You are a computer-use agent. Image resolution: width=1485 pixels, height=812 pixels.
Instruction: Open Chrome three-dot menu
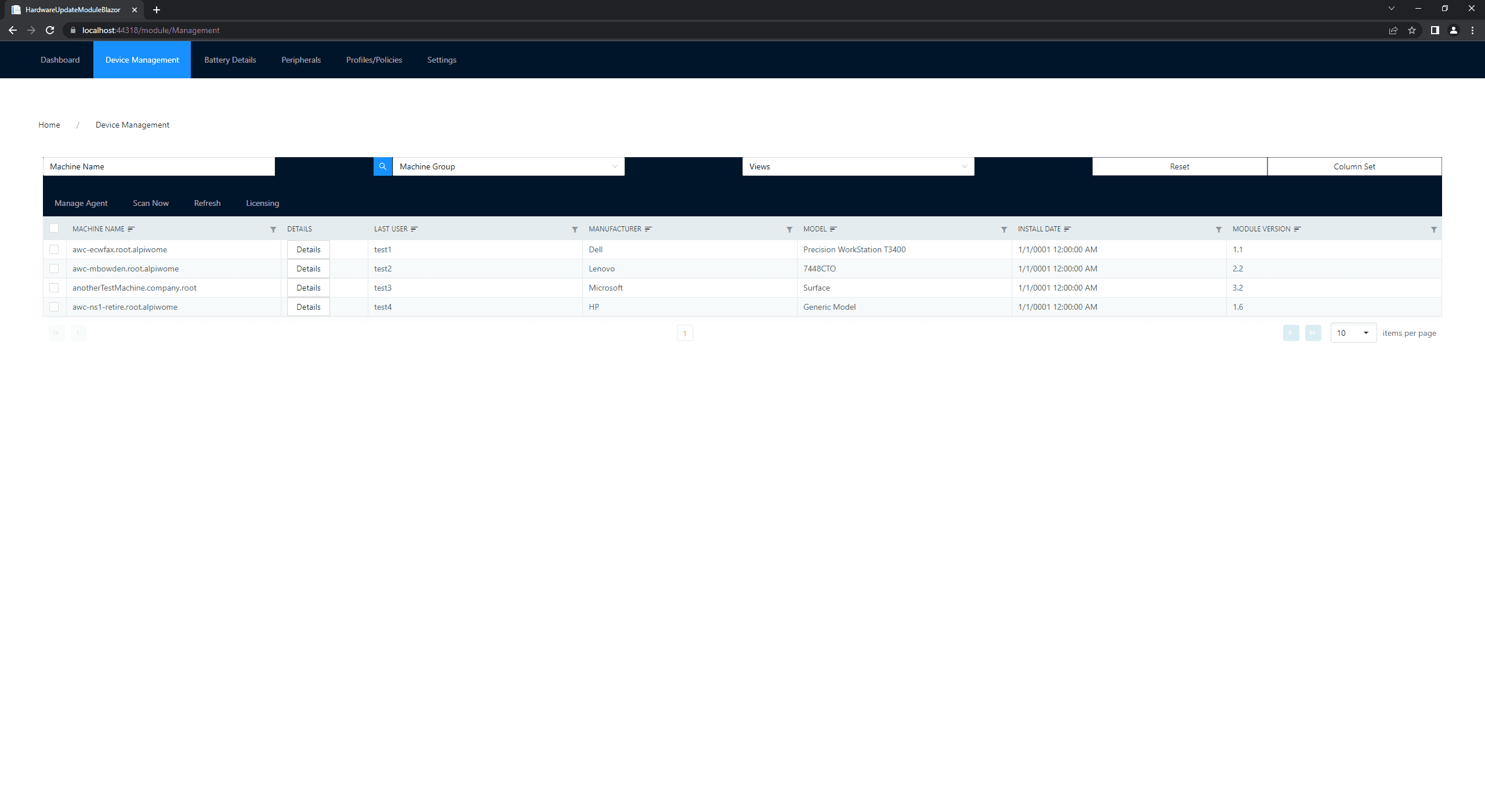pos(1472,30)
